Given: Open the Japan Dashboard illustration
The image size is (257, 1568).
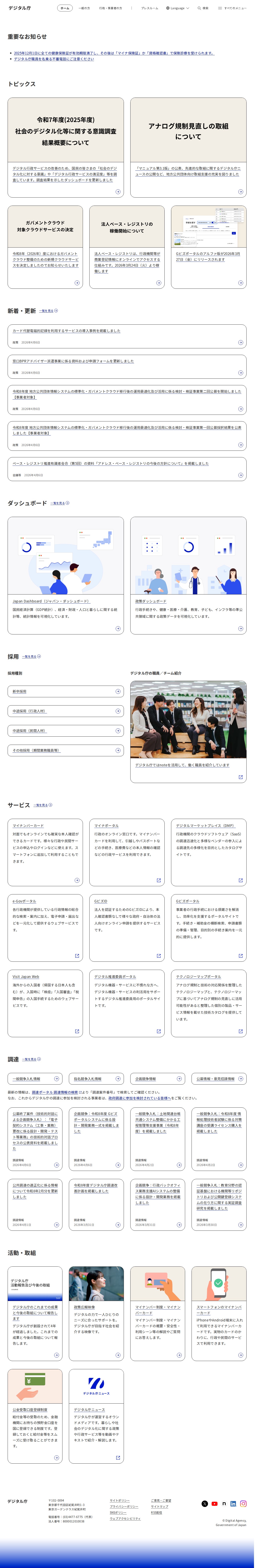Looking at the screenshot, I should click(66, 556).
